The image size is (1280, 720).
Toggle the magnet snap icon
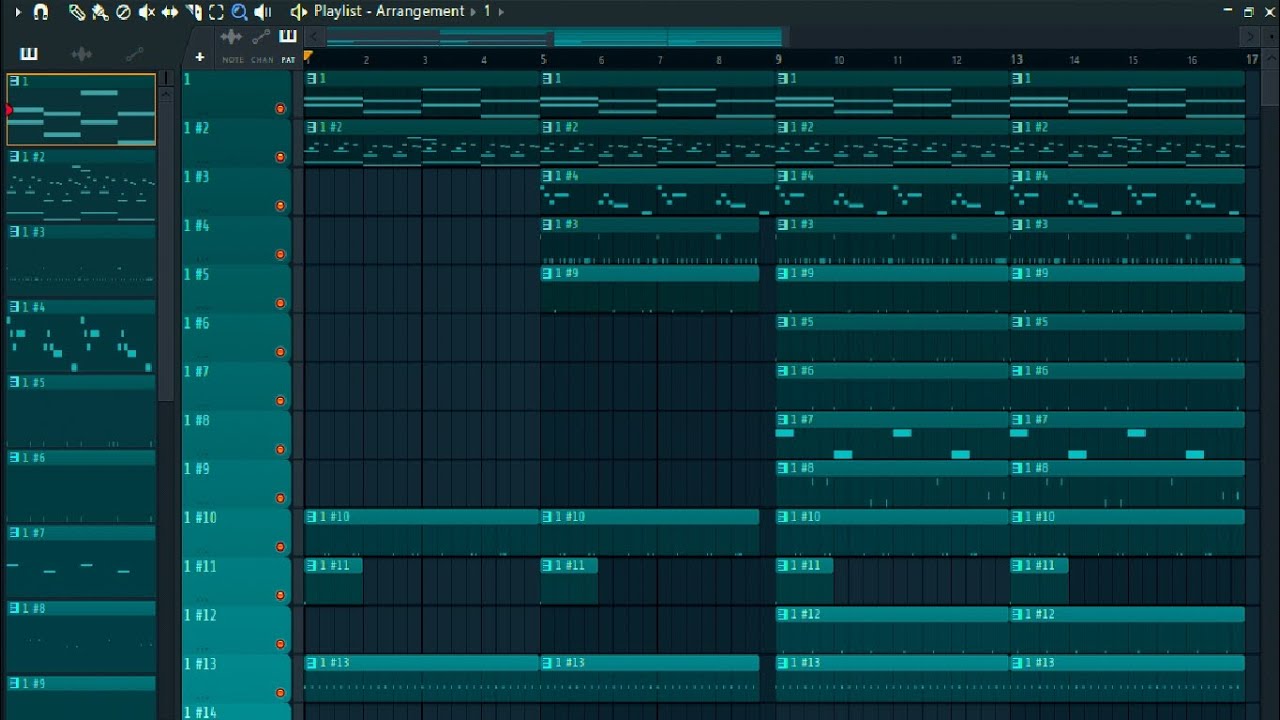[40, 12]
